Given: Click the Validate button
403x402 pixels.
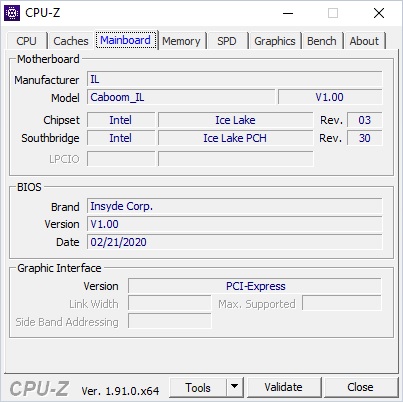Looking at the screenshot, I should (284, 387).
